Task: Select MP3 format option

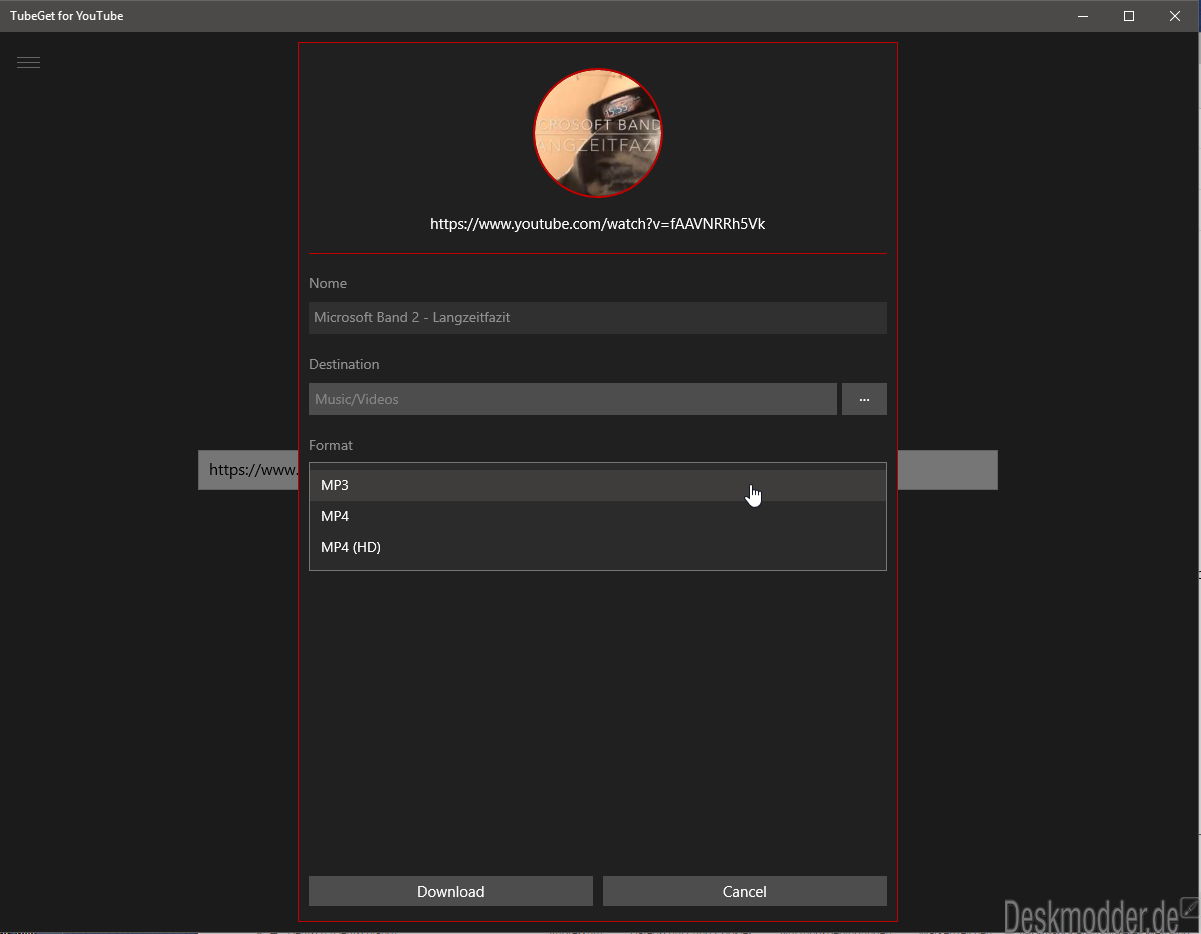Action: point(598,485)
